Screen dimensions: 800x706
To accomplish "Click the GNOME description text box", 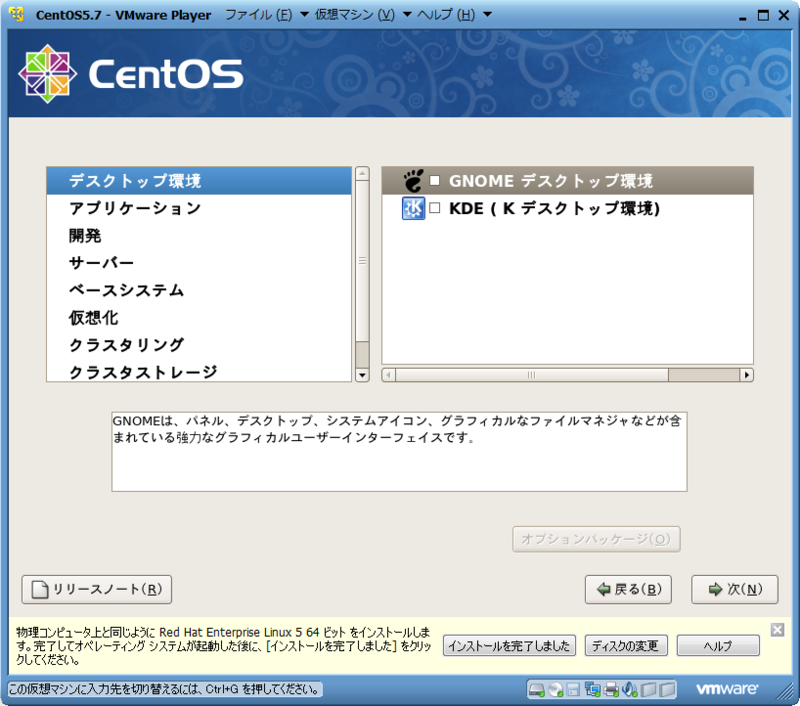I will pos(399,452).
